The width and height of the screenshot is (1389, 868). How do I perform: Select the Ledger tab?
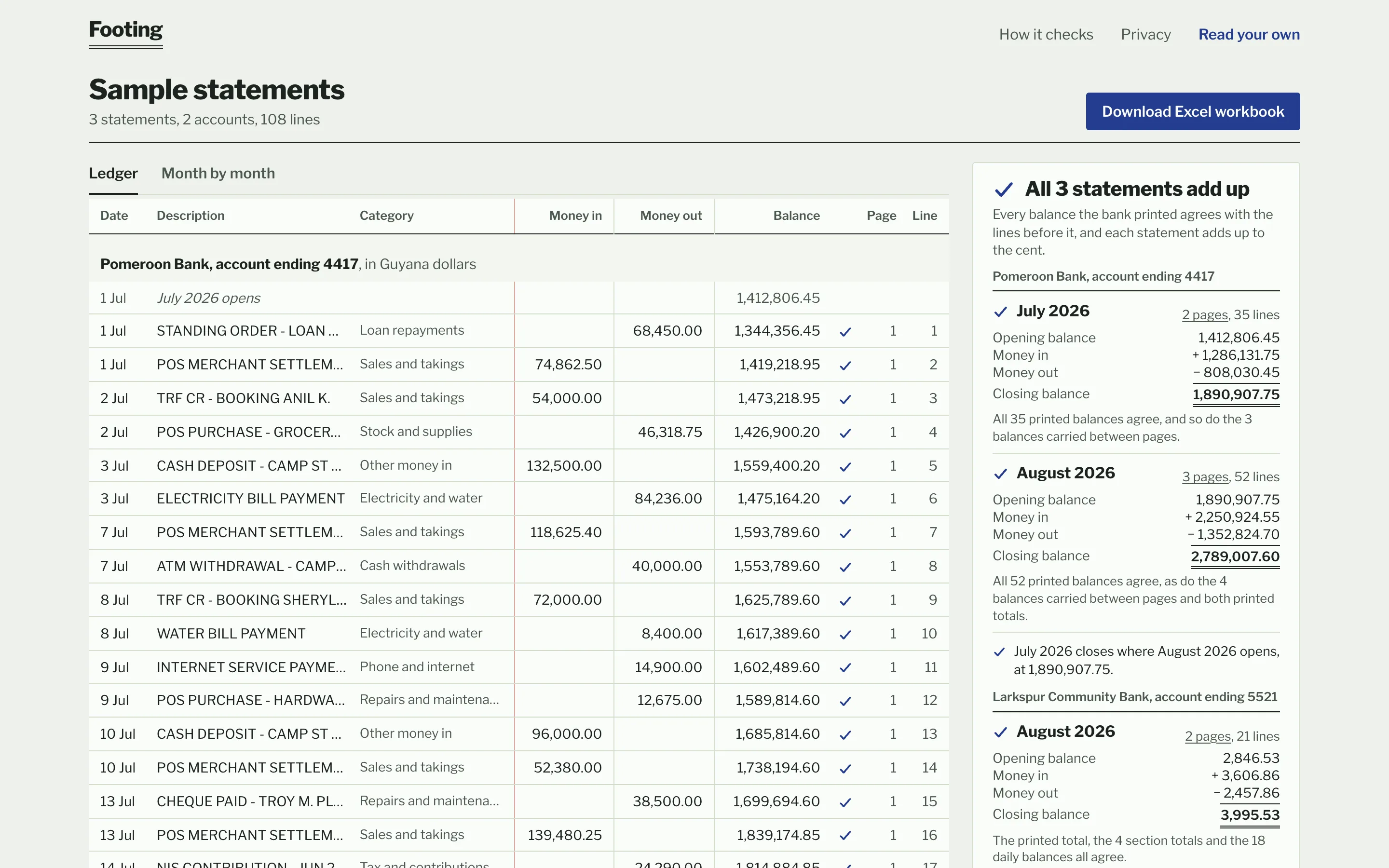[113, 174]
